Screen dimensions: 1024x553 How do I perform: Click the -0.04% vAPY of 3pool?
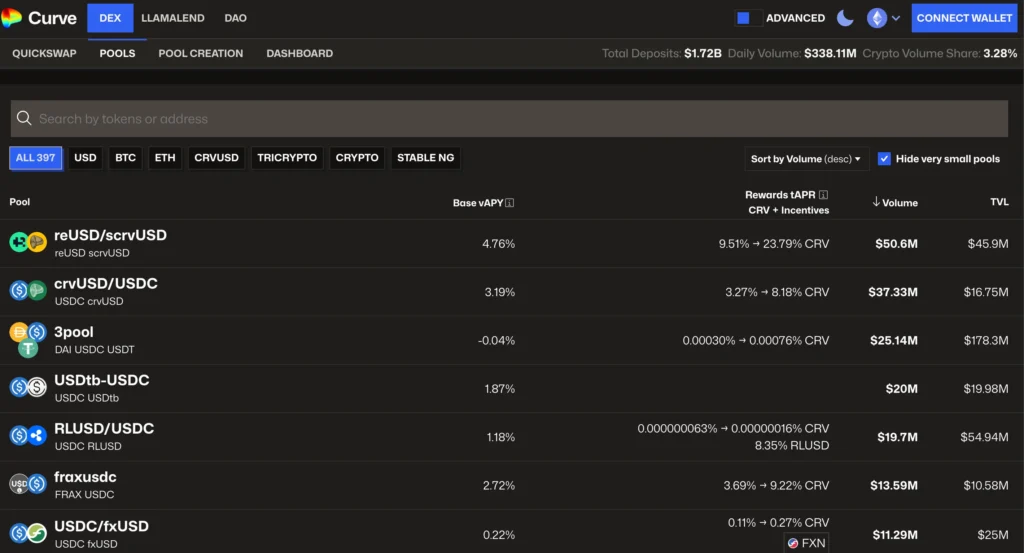[496, 340]
